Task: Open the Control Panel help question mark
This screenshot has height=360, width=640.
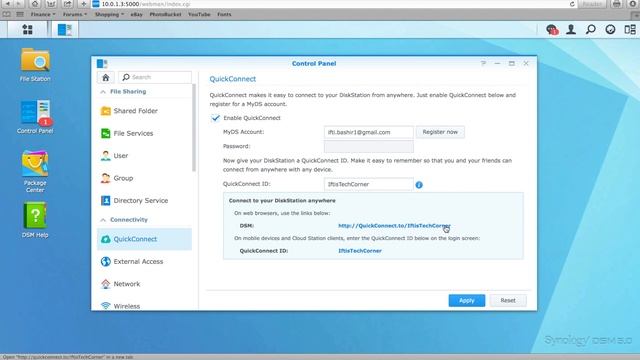Action: [x=483, y=63]
